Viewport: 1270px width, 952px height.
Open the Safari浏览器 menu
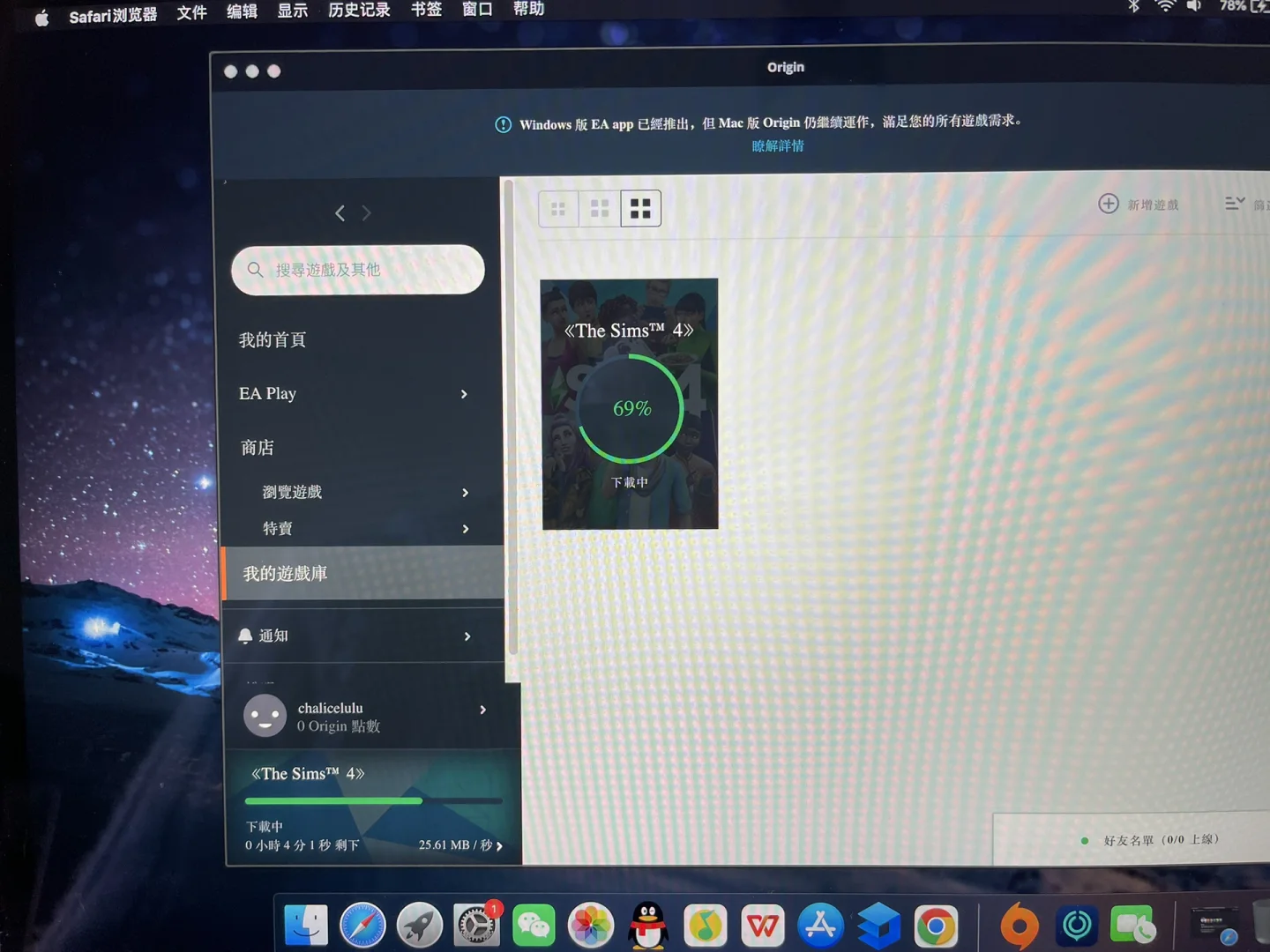pos(113,15)
